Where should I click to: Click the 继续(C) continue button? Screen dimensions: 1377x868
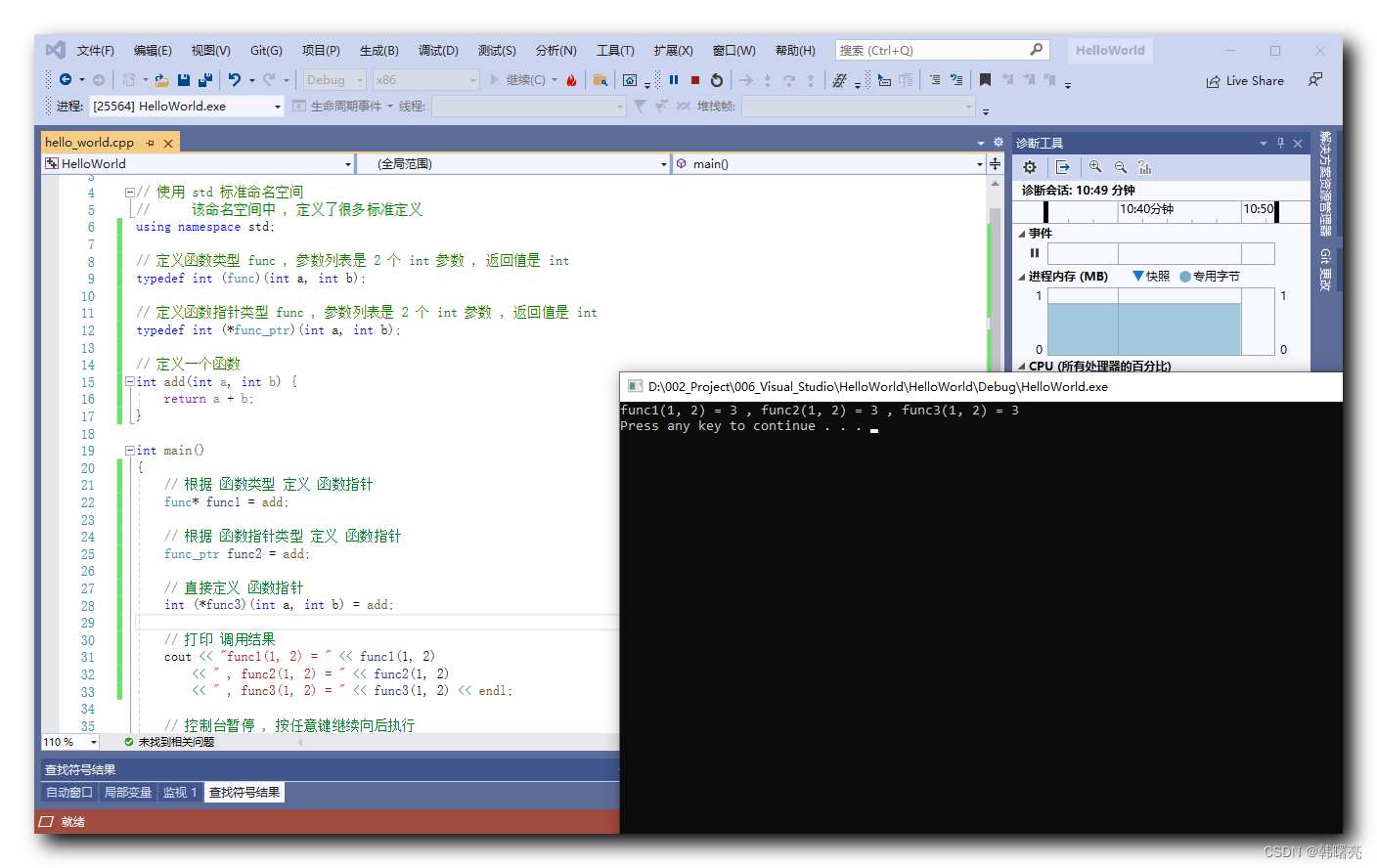click(518, 80)
